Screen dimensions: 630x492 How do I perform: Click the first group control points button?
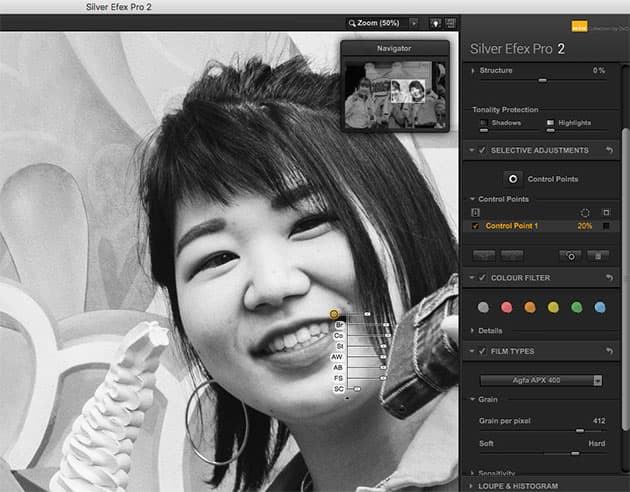tap(484, 255)
